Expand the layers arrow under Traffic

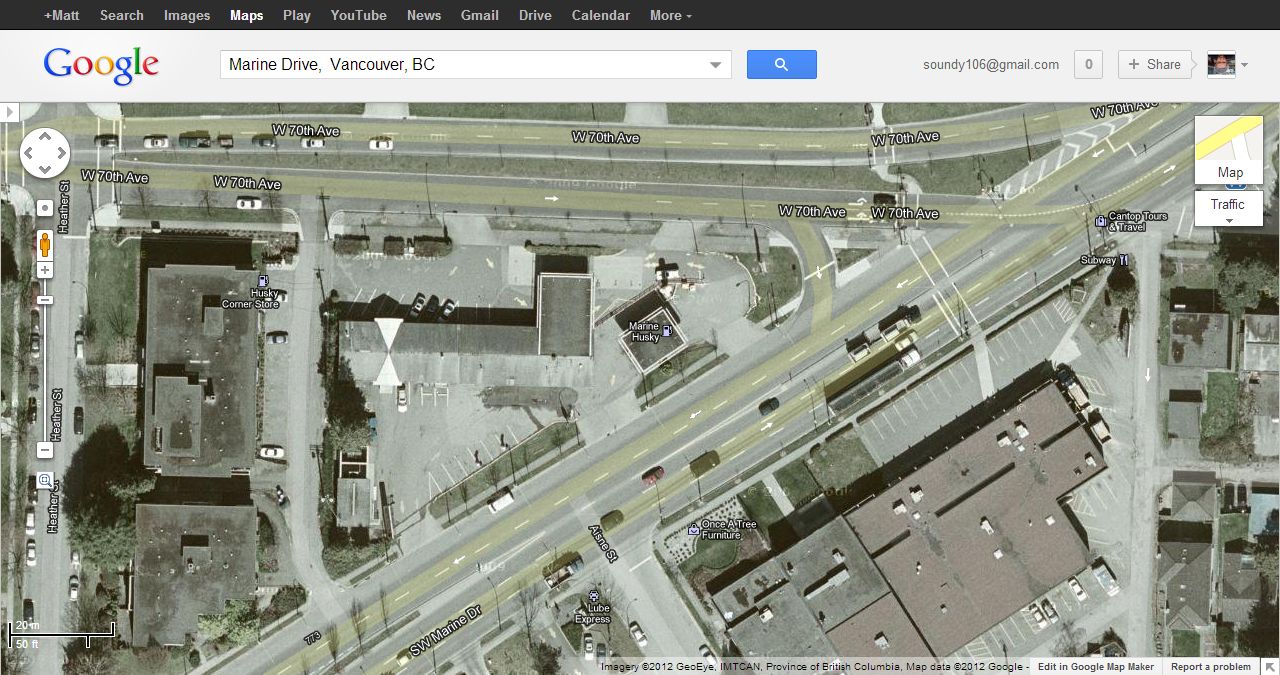tap(1229, 220)
